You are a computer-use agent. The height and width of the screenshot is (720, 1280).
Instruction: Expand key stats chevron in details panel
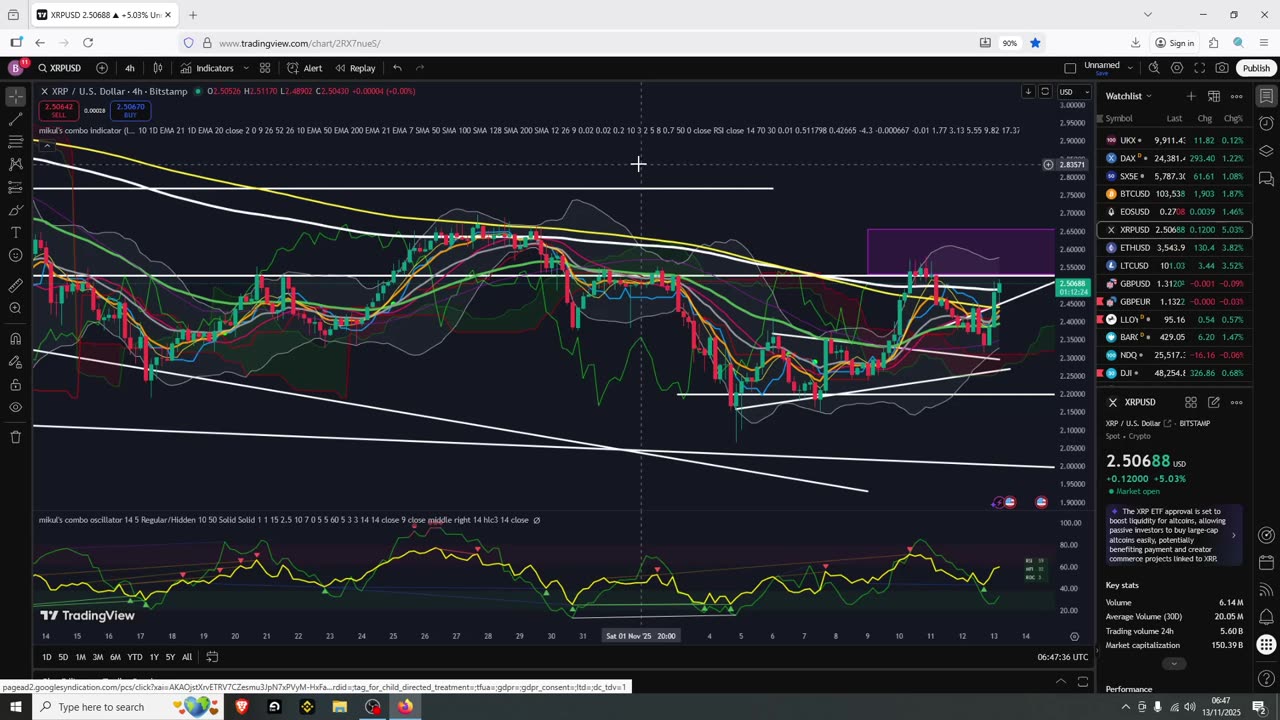1174,664
